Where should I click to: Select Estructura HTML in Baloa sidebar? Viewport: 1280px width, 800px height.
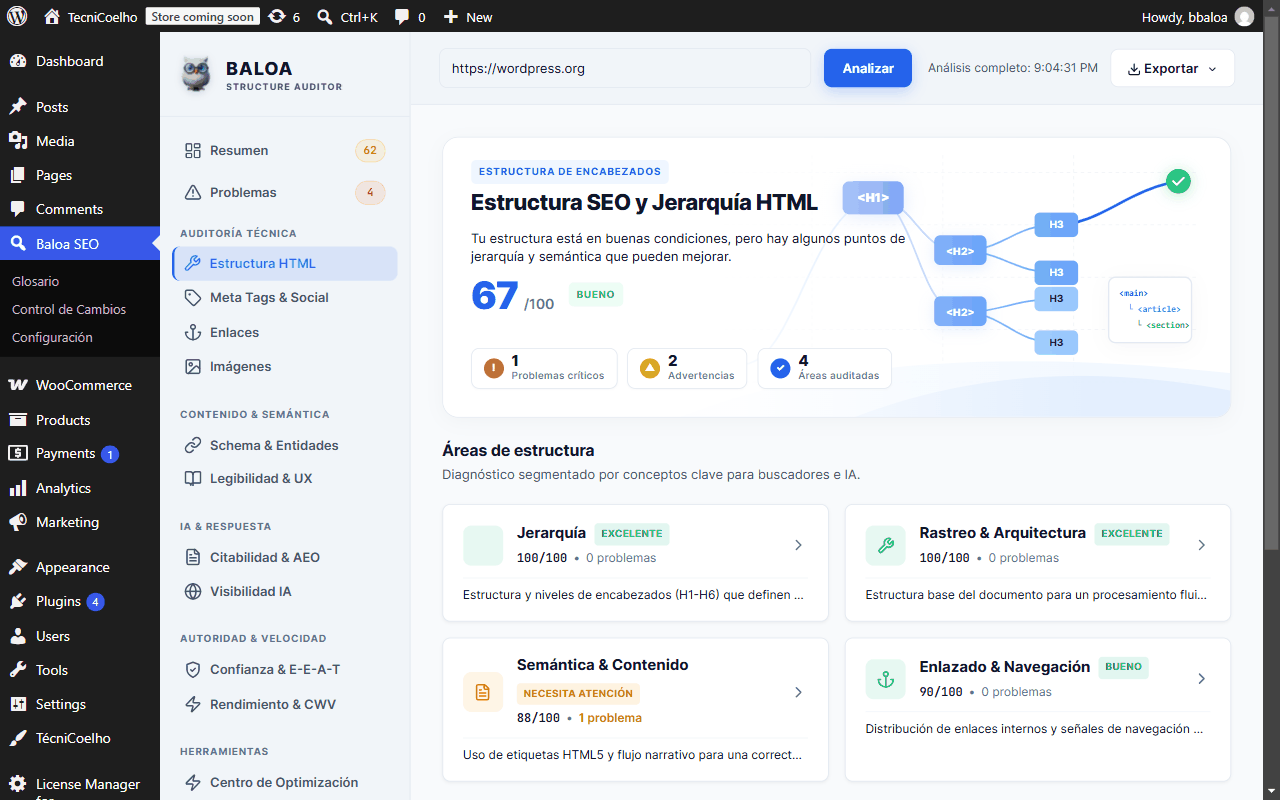point(285,263)
